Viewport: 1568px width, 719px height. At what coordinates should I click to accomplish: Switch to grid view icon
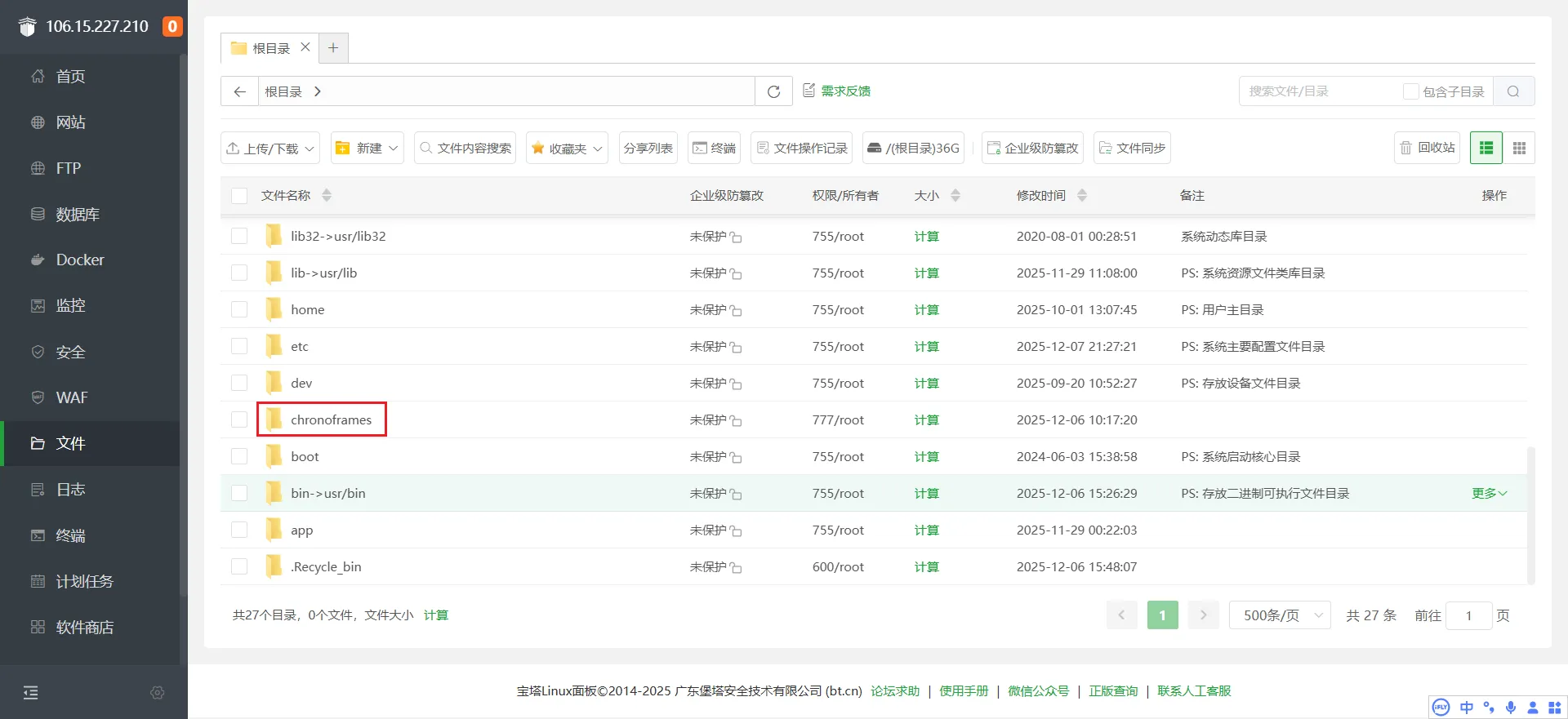coord(1519,148)
